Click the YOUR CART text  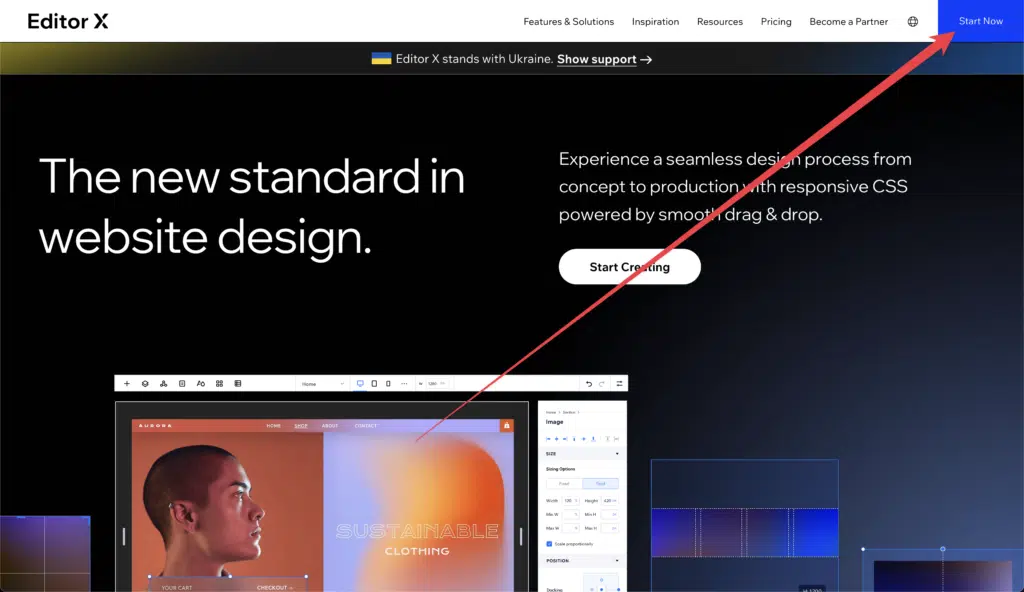click(177, 587)
